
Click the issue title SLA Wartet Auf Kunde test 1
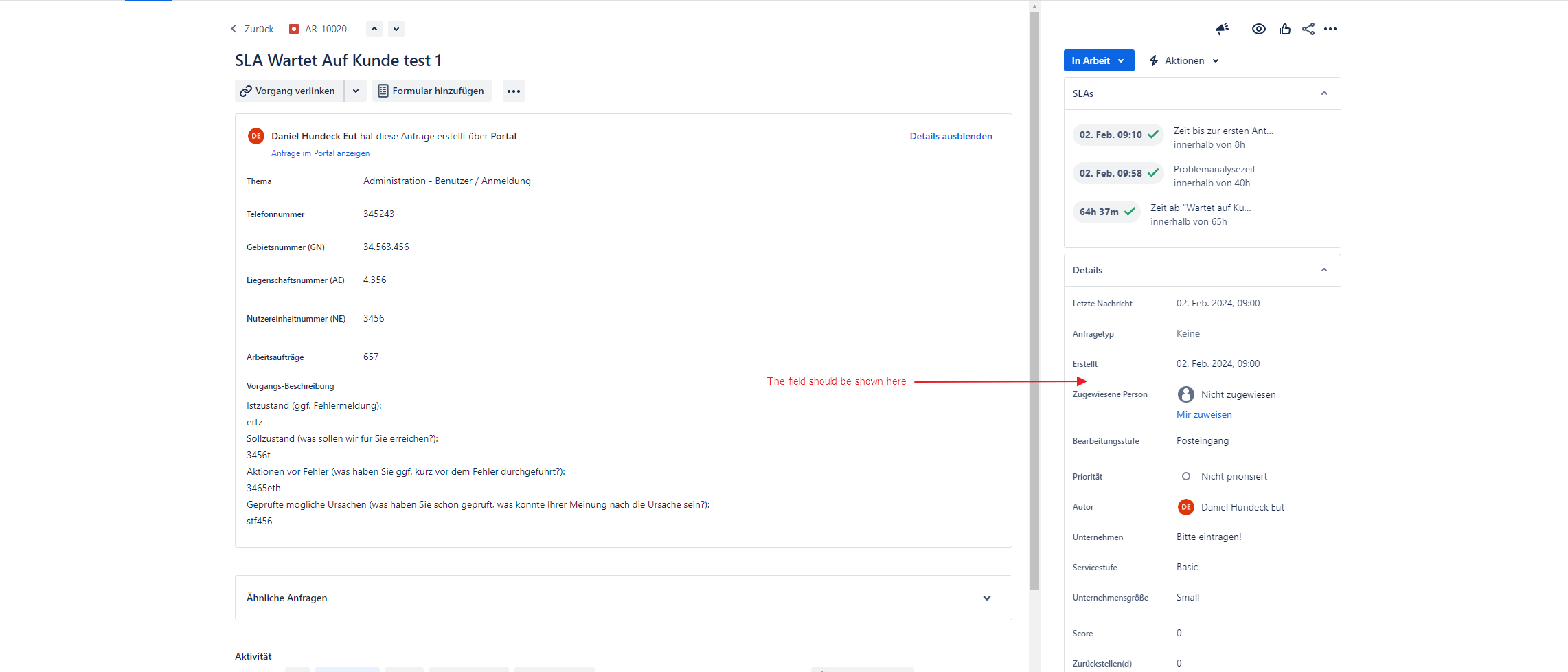pos(338,60)
